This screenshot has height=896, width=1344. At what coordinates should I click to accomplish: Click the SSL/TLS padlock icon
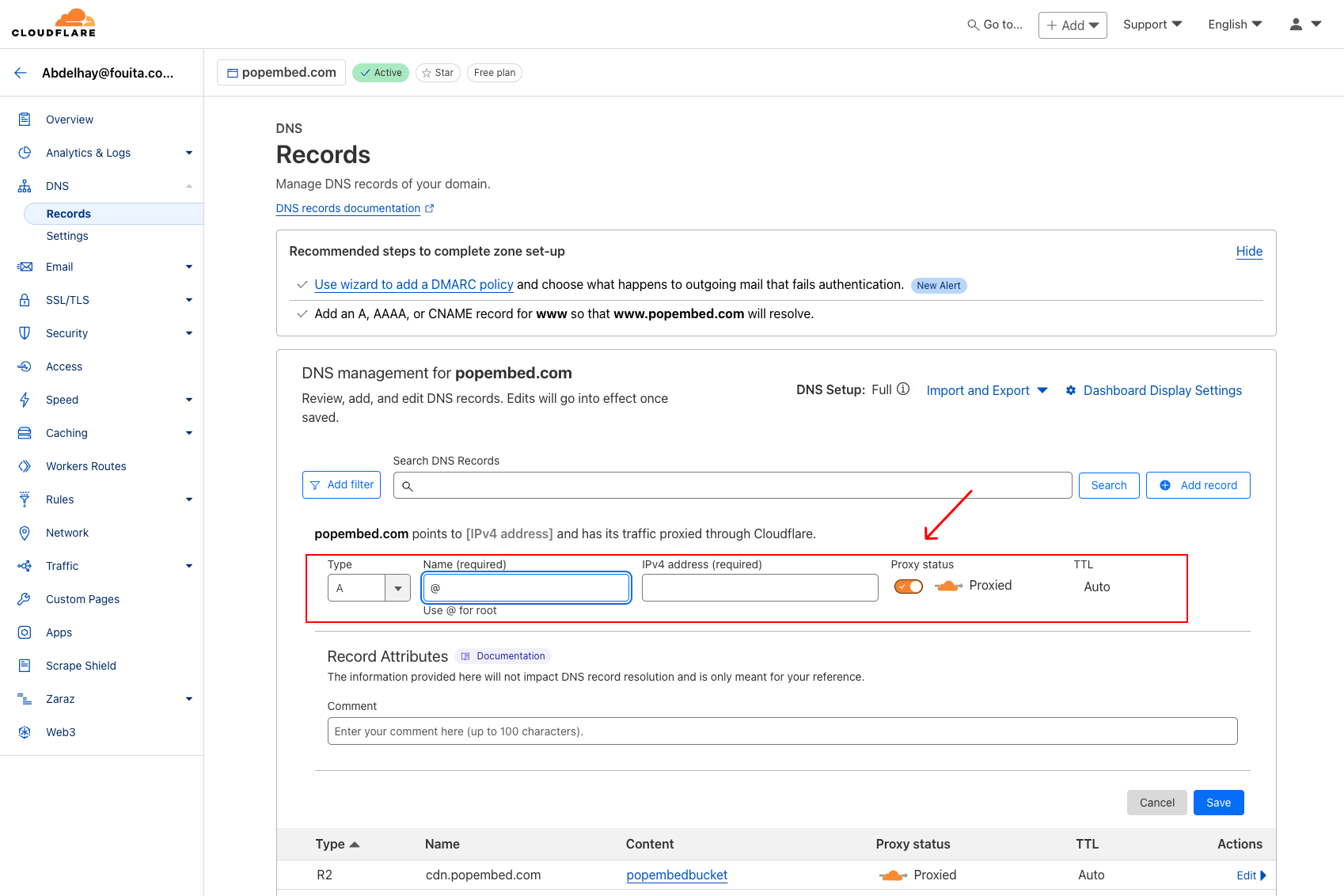(25, 300)
